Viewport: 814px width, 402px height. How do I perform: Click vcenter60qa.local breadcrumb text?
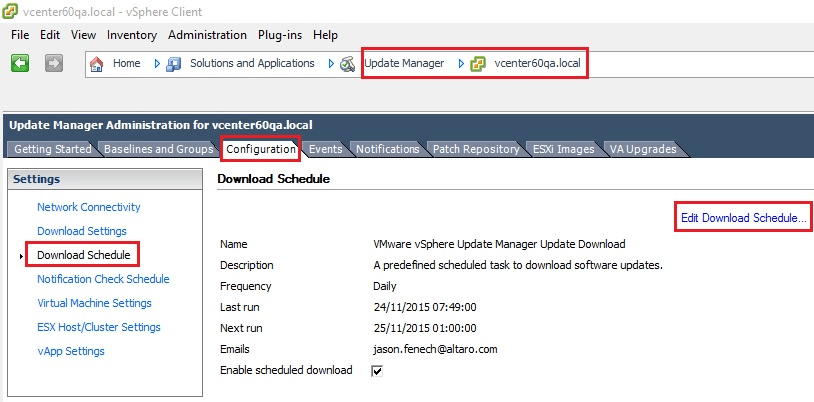point(537,63)
